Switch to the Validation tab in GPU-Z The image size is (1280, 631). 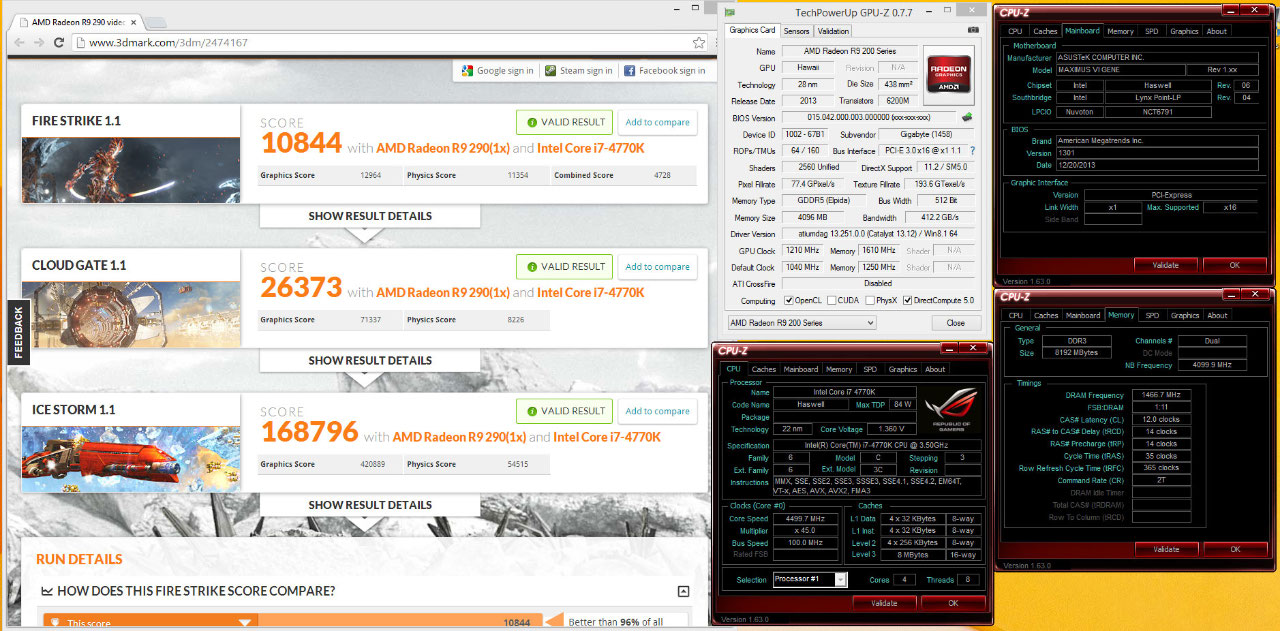coord(833,31)
